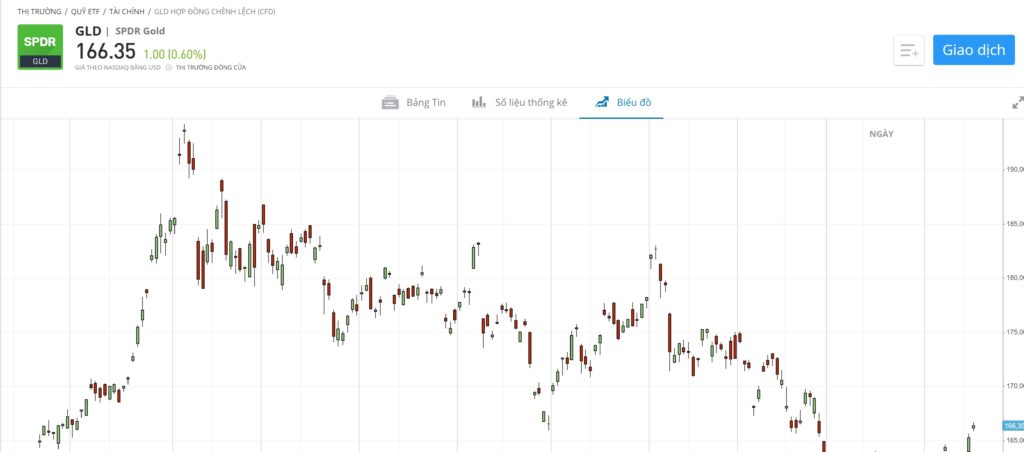Viewport: 1024px width, 452px height.
Task: Click the large 166.35 price heading
Action: pyautogui.click(x=105, y=51)
